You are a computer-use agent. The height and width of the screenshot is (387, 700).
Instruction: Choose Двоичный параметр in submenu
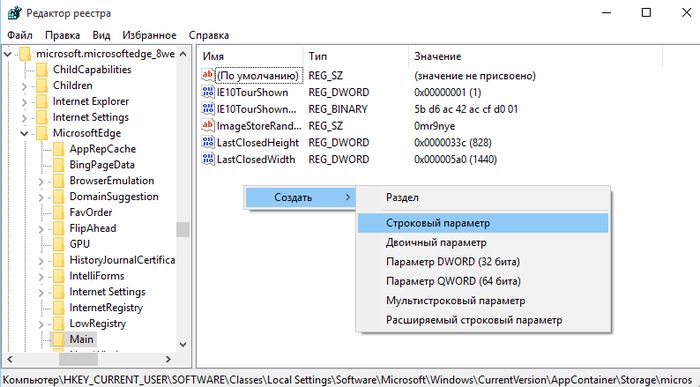[483, 242]
